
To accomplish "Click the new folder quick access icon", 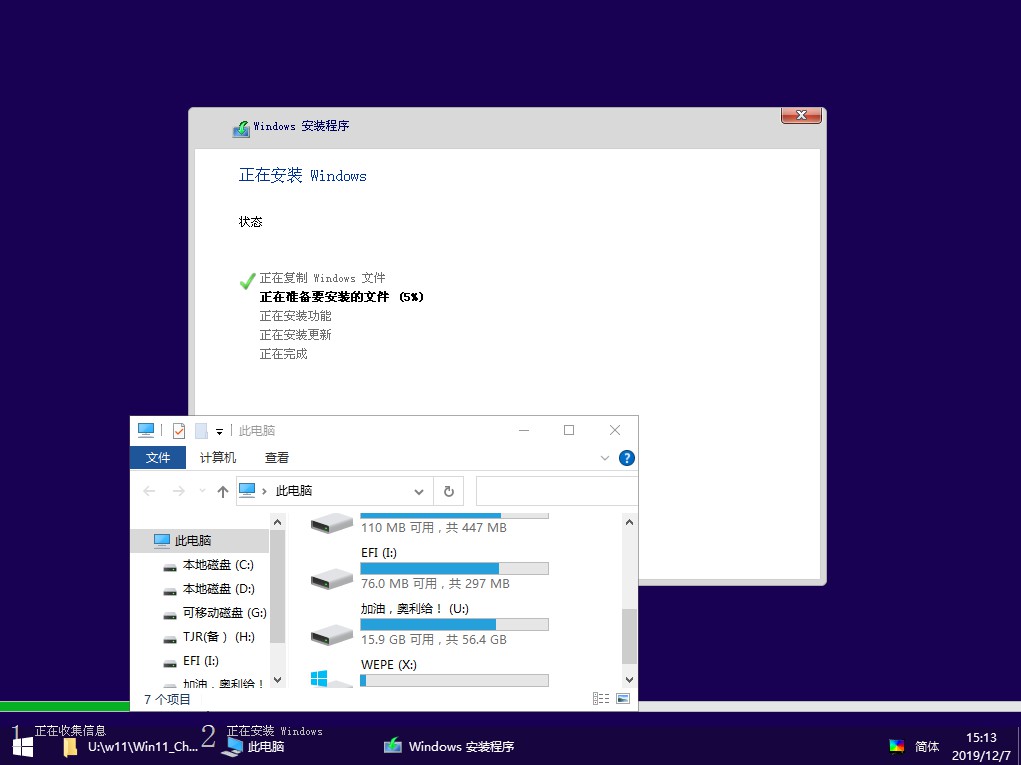I will tap(202, 431).
